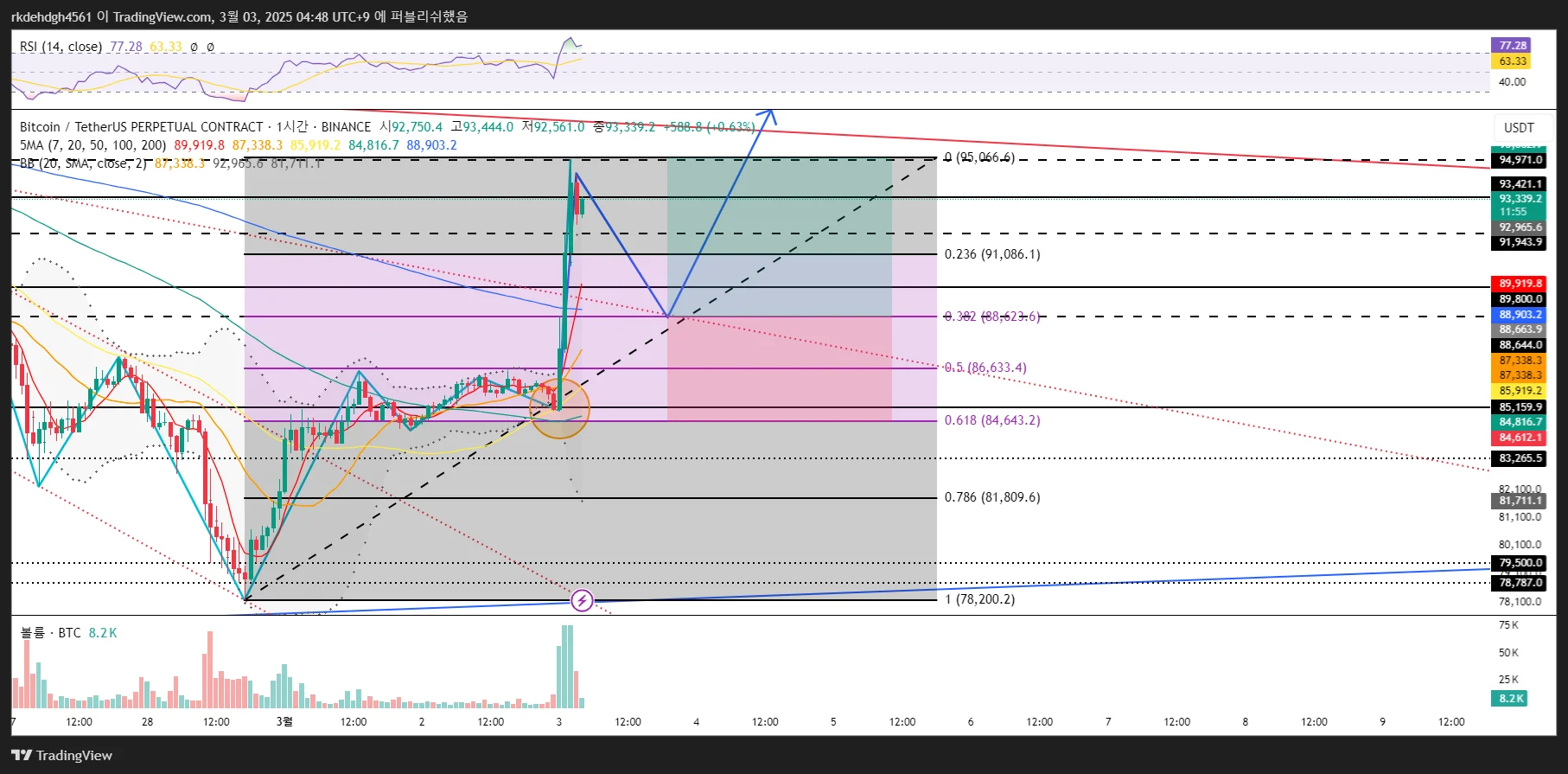Image resolution: width=1568 pixels, height=774 pixels.
Task: Open the USDT currency selector
Action: (x=1519, y=127)
